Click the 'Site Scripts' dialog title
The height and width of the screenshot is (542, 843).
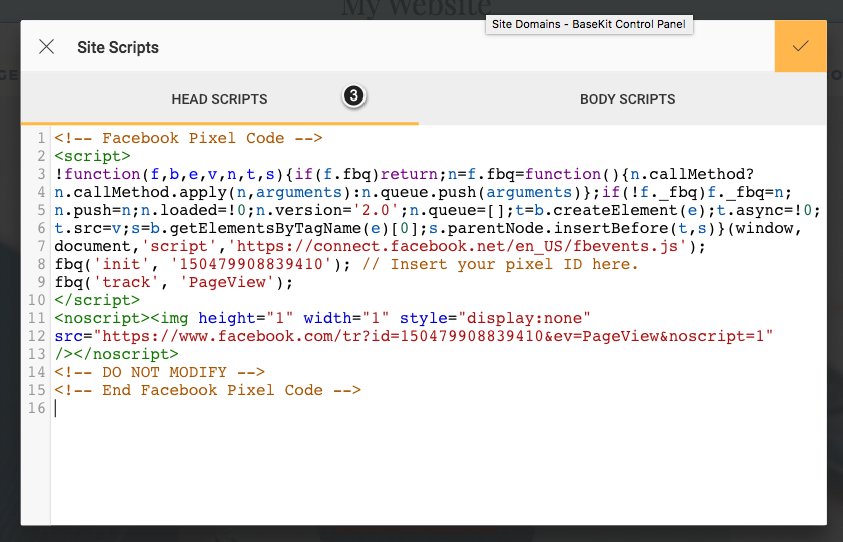point(118,47)
